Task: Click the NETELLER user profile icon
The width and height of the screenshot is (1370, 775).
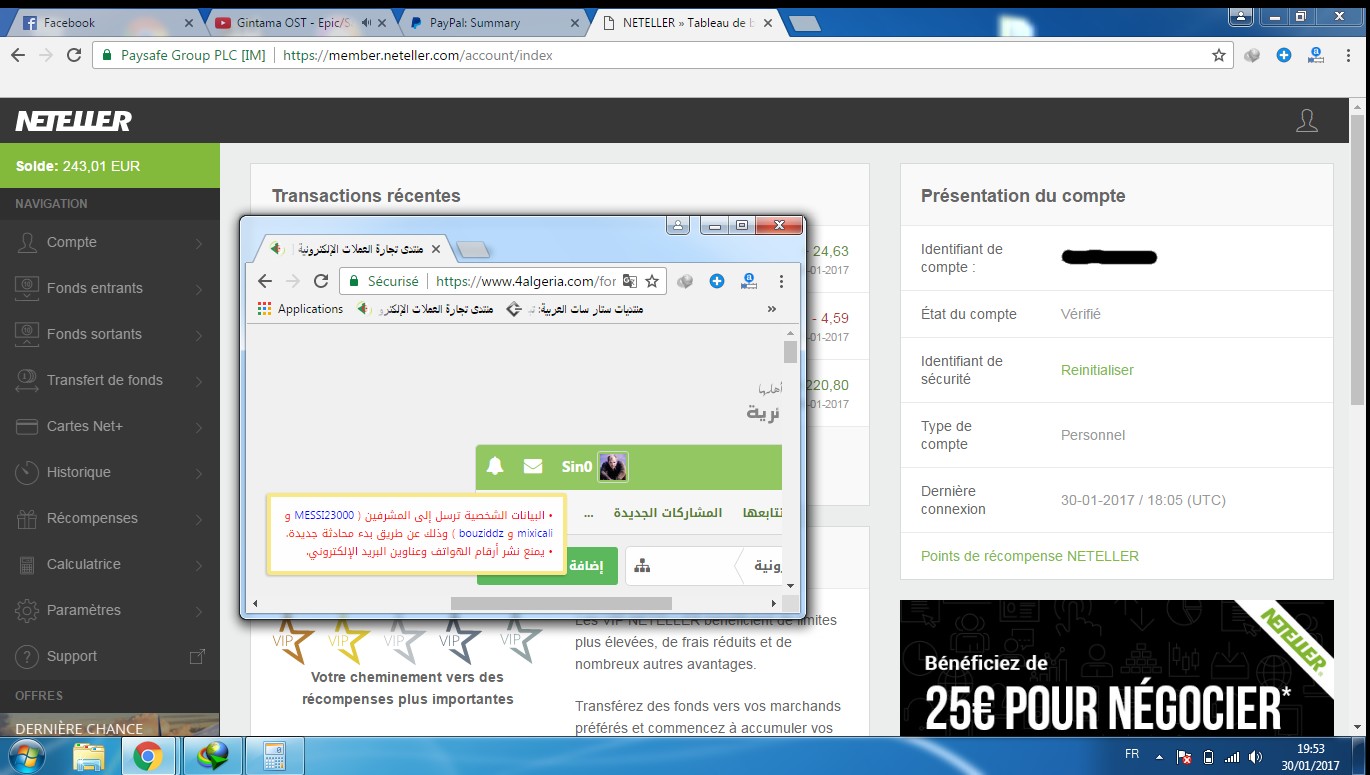Action: (x=1306, y=121)
